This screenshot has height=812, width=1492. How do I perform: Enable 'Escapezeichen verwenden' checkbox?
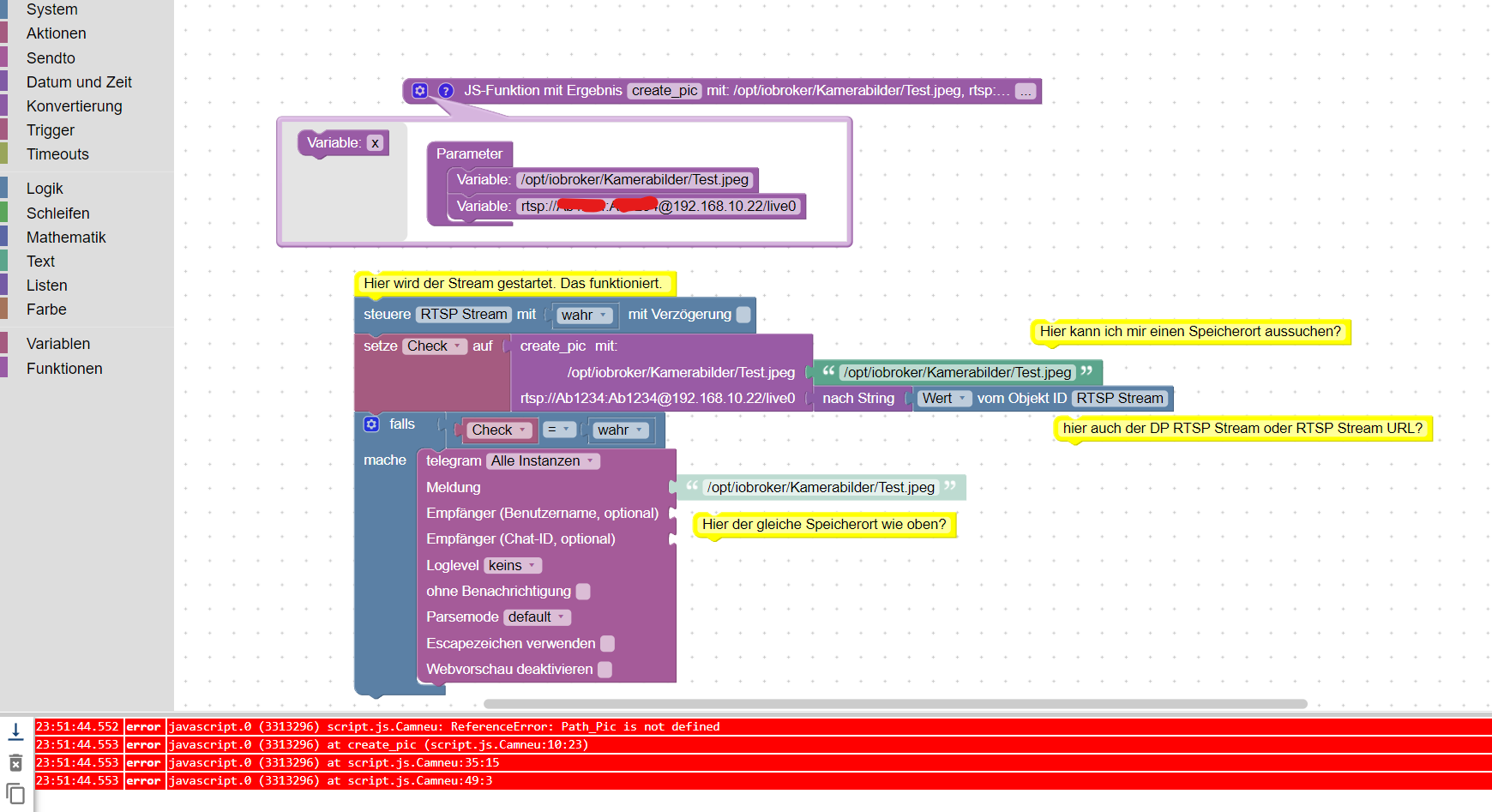(x=607, y=644)
